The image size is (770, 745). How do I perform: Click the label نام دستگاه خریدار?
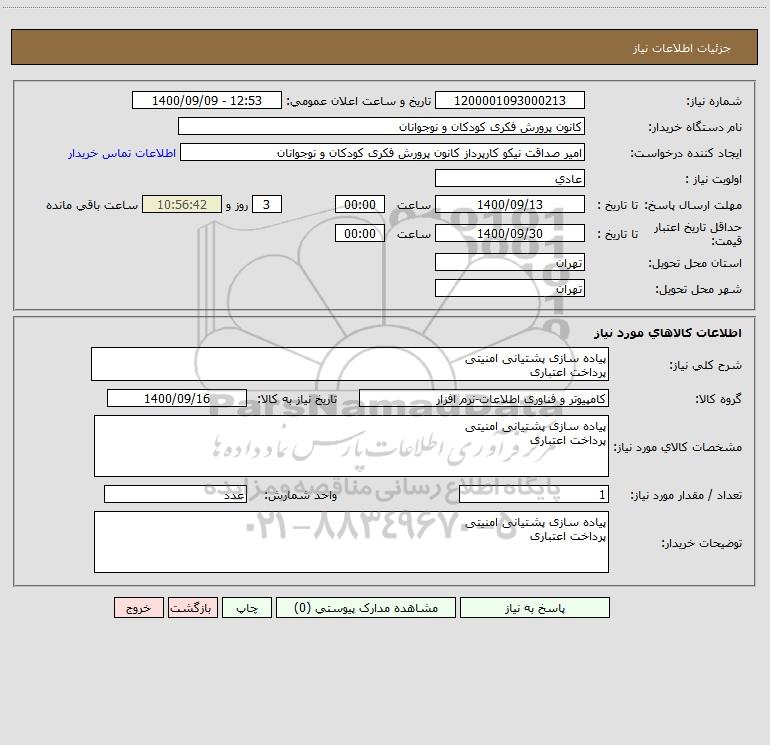695,127
